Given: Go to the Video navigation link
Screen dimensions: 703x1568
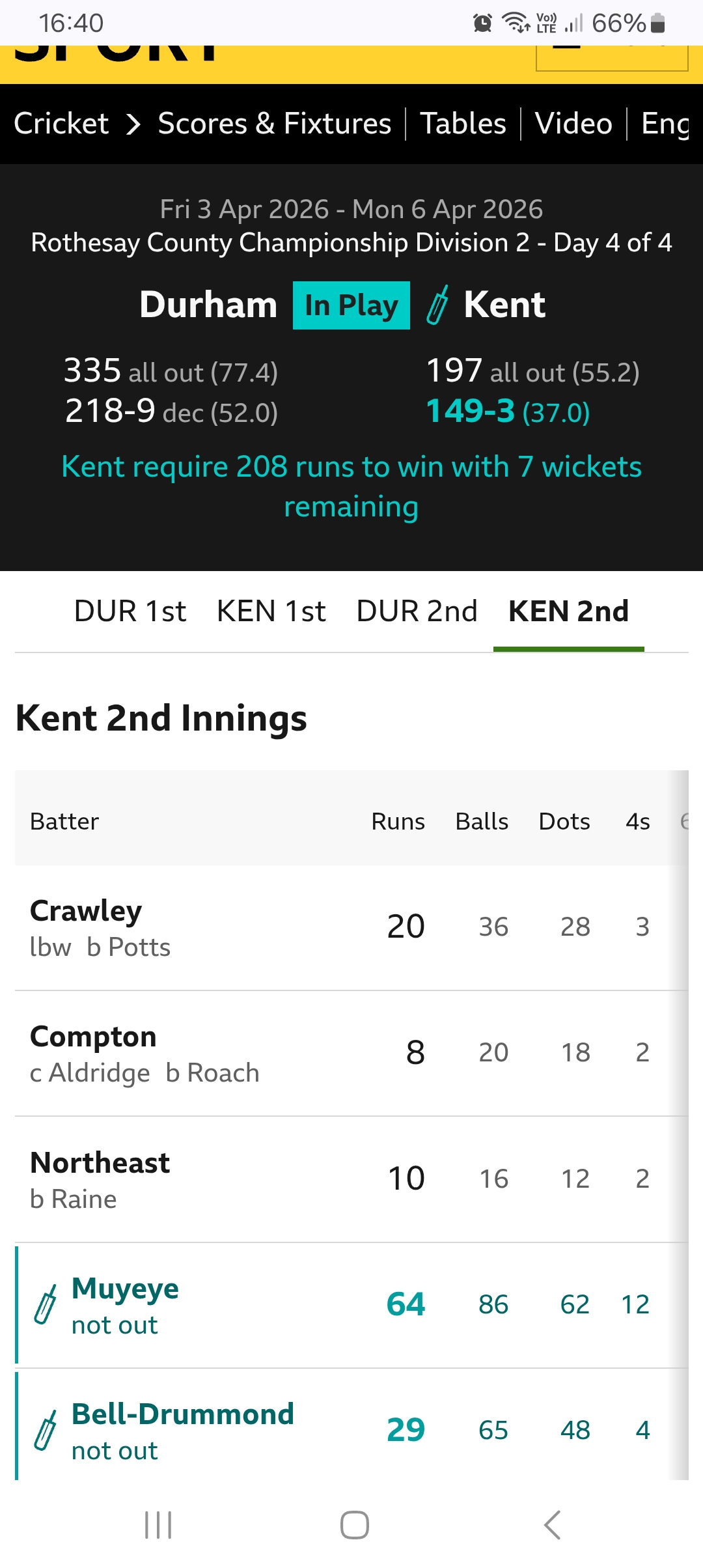Looking at the screenshot, I should (573, 124).
